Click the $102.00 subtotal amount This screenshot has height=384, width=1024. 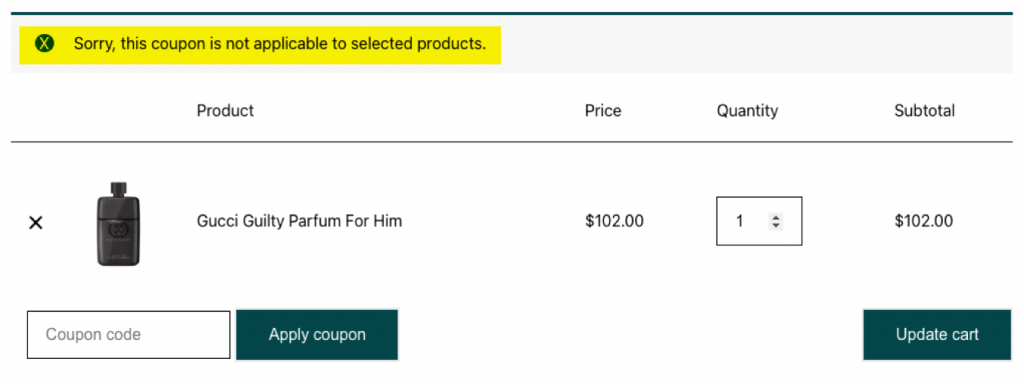(923, 221)
